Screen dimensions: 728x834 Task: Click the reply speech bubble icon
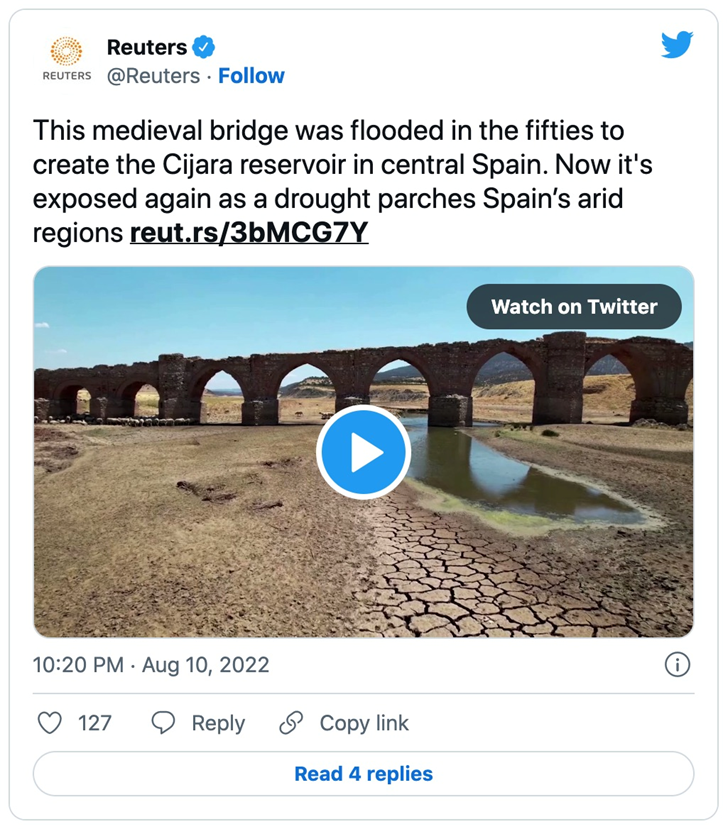coord(164,723)
